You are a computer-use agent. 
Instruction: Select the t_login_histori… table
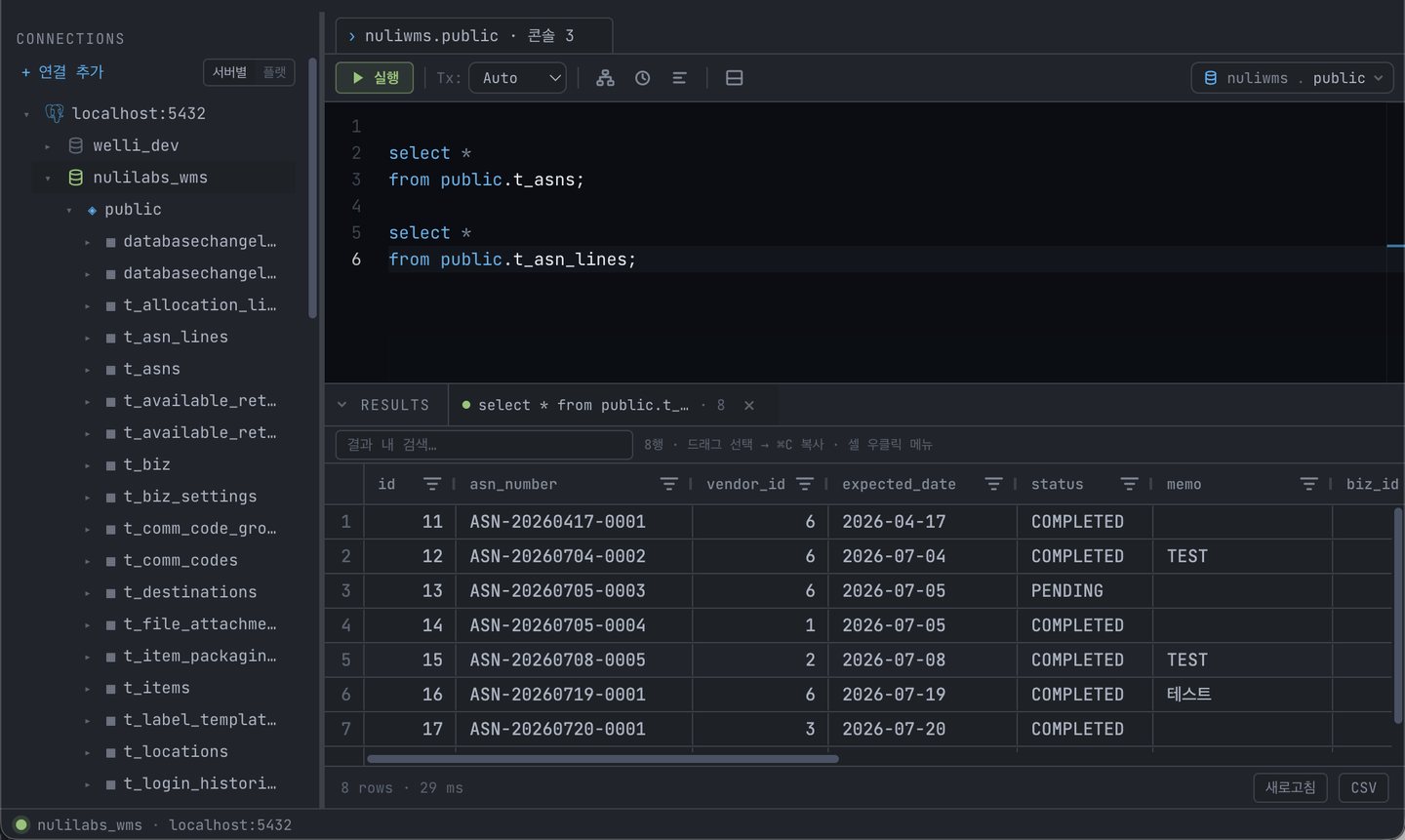(x=199, y=783)
